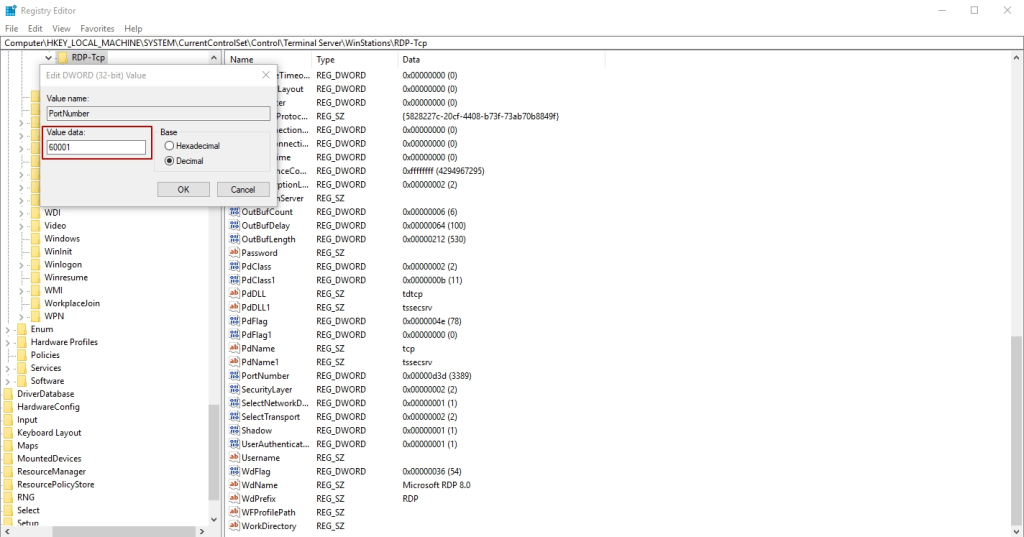This screenshot has height=537, width=1024.
Task: Open the Favorites menu
Action: [x=97, y=29]
